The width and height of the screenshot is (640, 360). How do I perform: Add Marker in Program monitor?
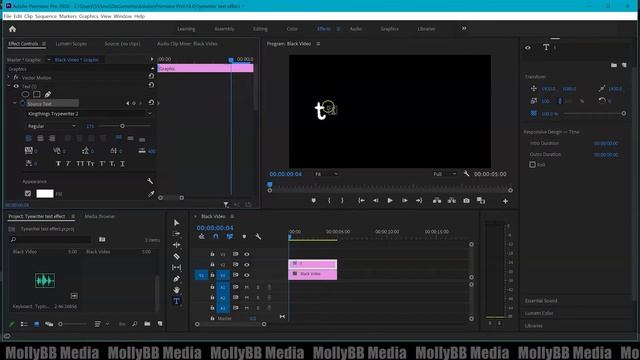(x=313, y=200)
